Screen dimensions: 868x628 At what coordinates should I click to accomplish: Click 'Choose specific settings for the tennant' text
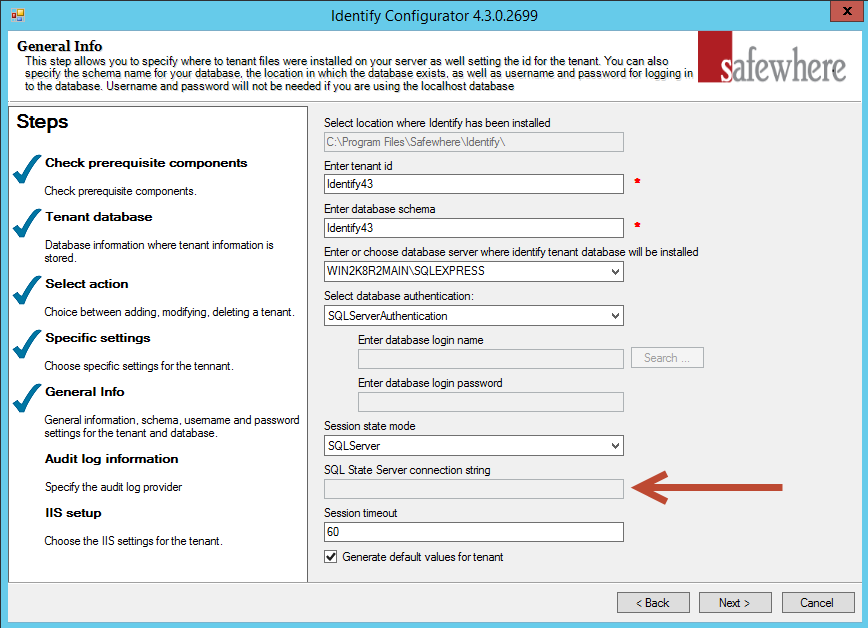[139, 366]
